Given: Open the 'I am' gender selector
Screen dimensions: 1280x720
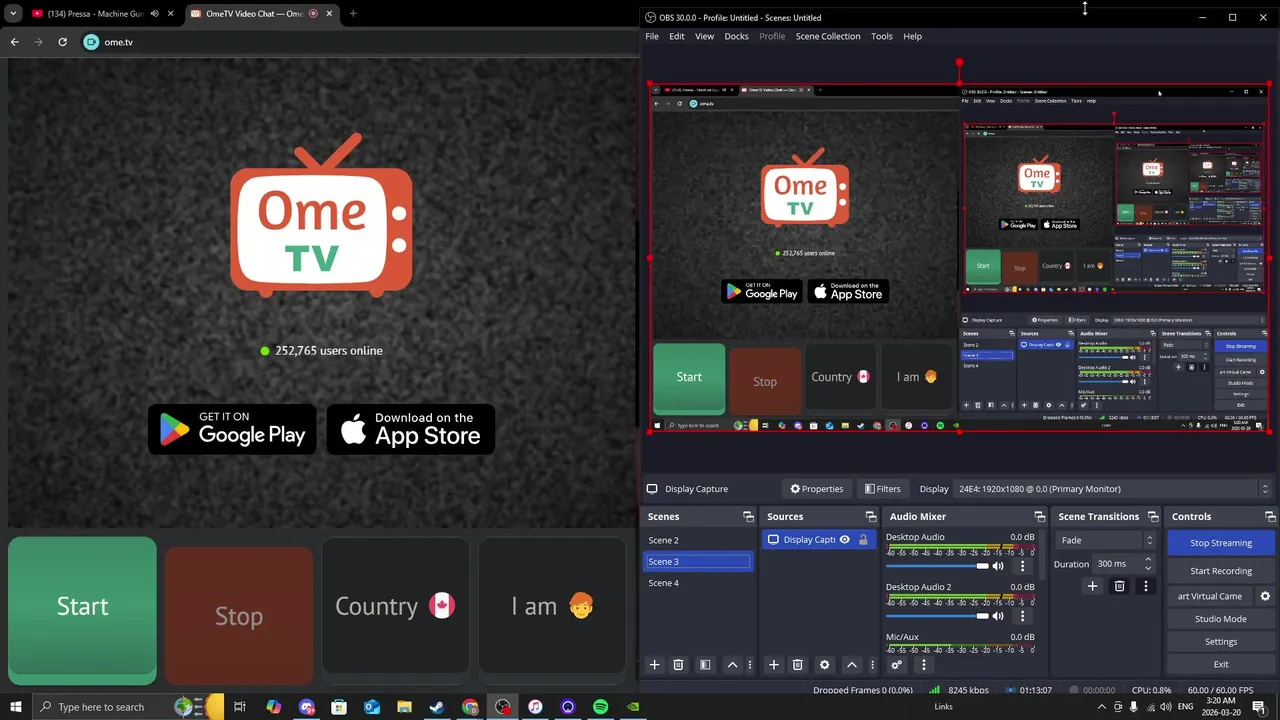Looking at the screenshot, I should tap(552, 607).
